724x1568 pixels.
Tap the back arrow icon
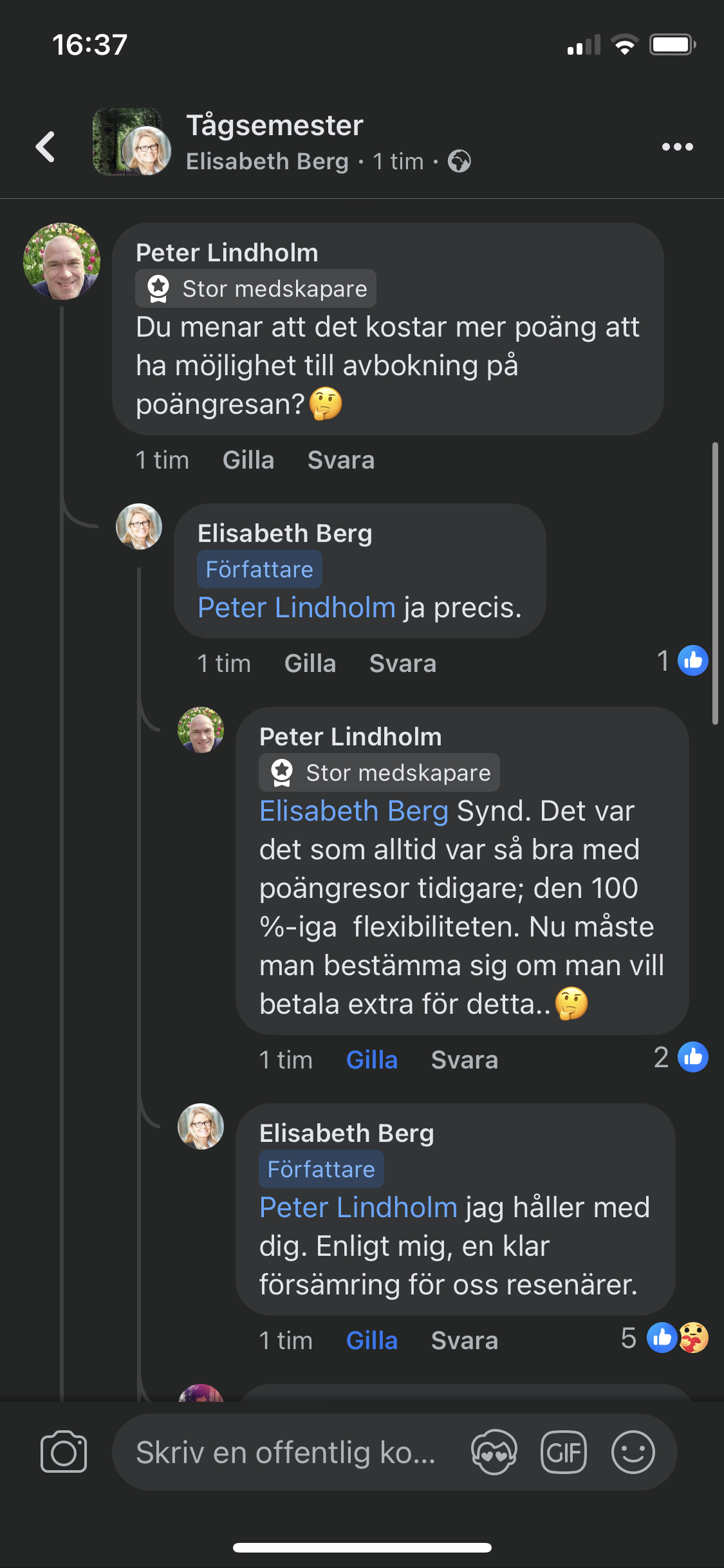45,147
